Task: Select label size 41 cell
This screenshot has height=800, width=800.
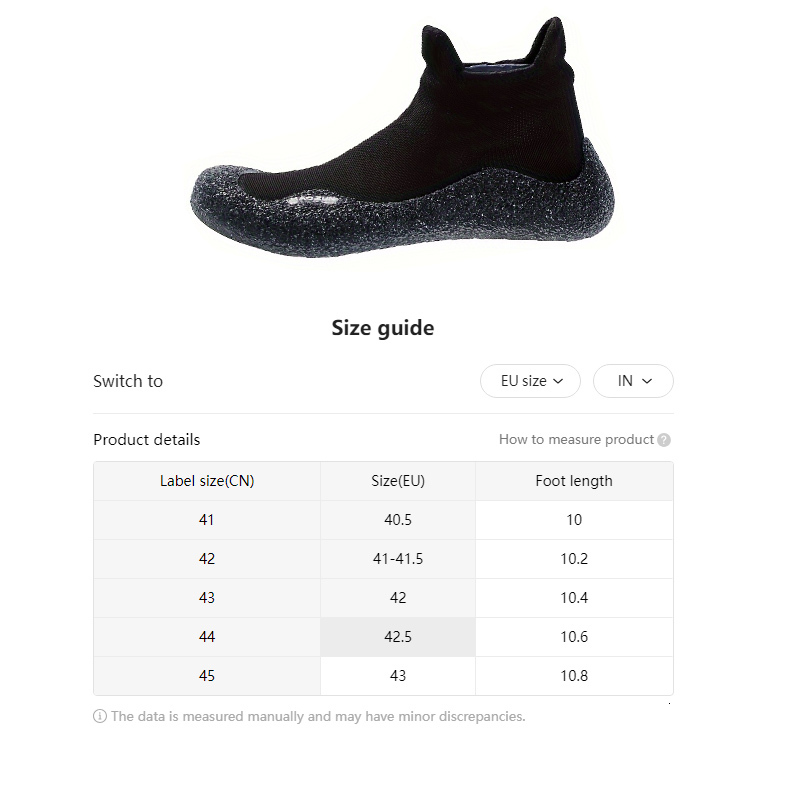Action: 207,520
